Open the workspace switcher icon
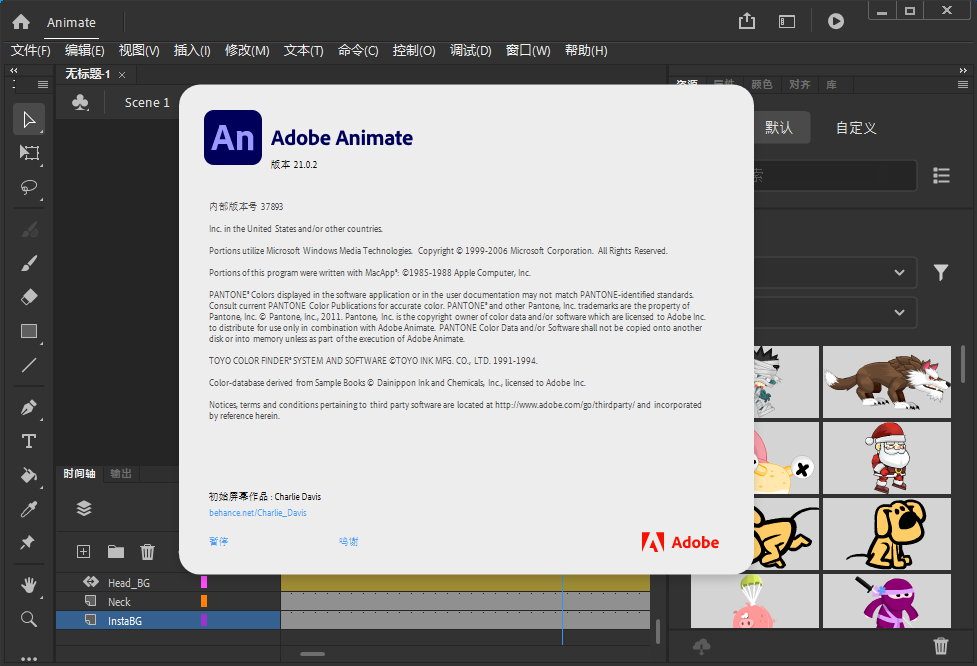Viewport: 977px width, 666px height. coord(787,22)
